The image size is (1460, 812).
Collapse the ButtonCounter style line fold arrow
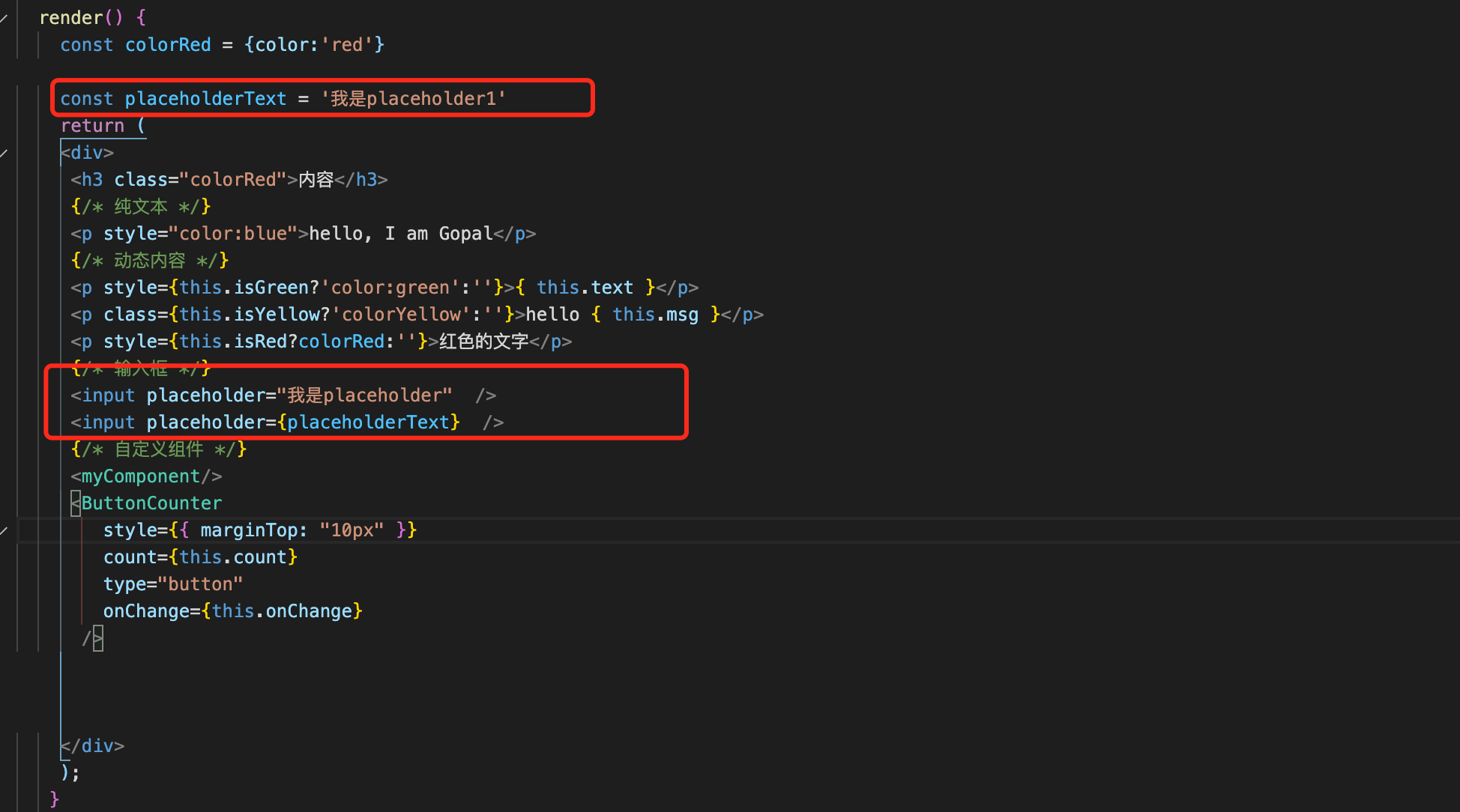coord(4,530)
